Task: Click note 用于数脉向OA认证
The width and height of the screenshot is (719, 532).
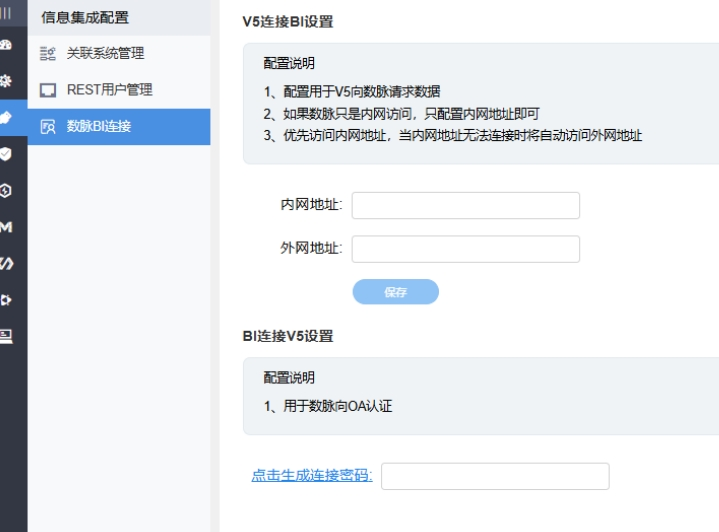Action: (328, 406)
